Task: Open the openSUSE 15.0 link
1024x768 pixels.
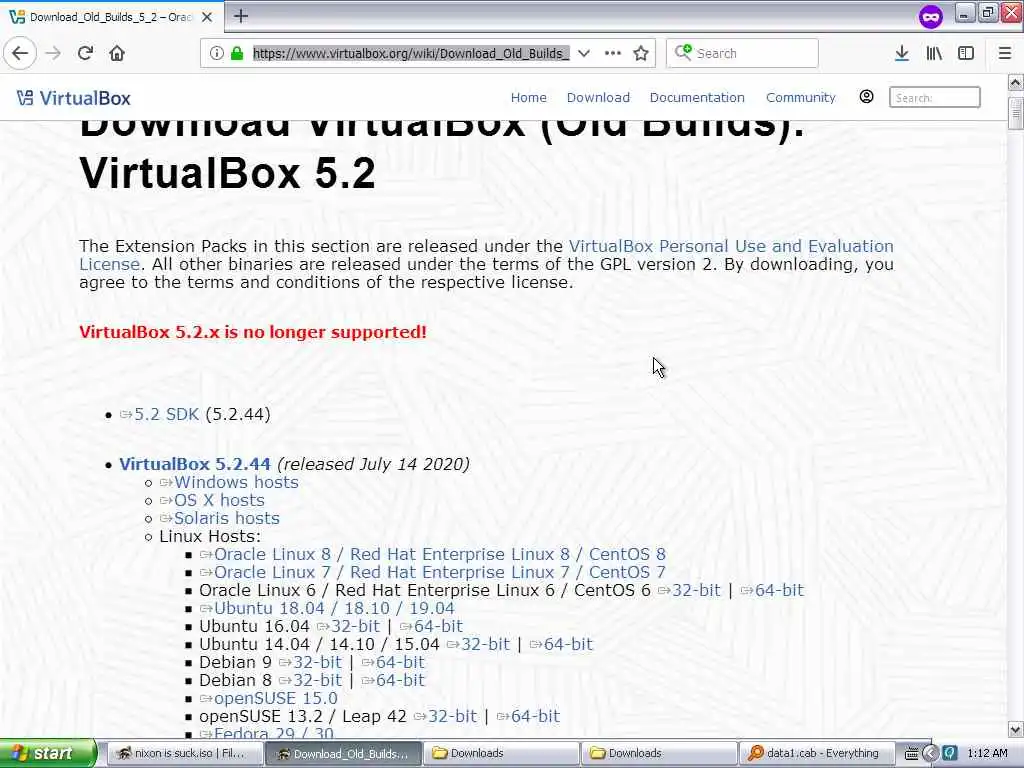Action: point(268,699)
